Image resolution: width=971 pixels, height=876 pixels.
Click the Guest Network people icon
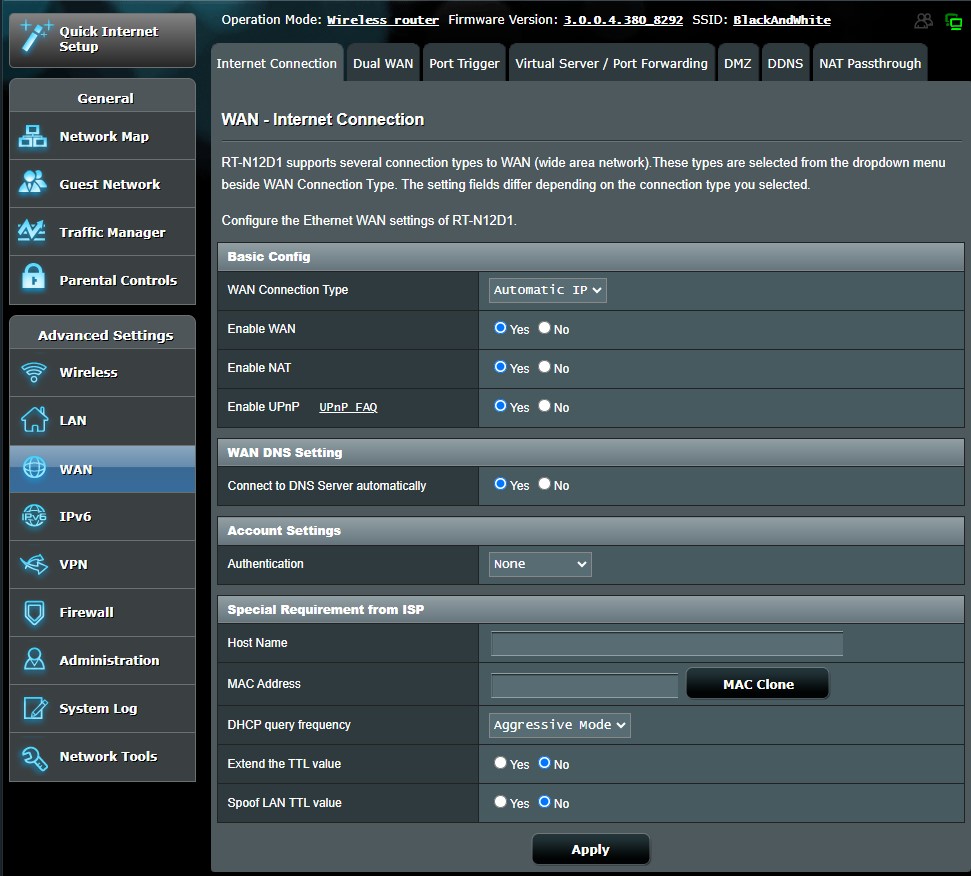click(x=33, y=184)
